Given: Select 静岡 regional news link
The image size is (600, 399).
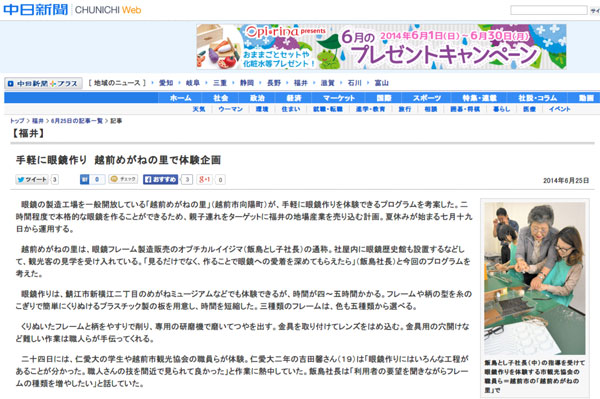Looking at the screenshot, I should coord(247,83).
